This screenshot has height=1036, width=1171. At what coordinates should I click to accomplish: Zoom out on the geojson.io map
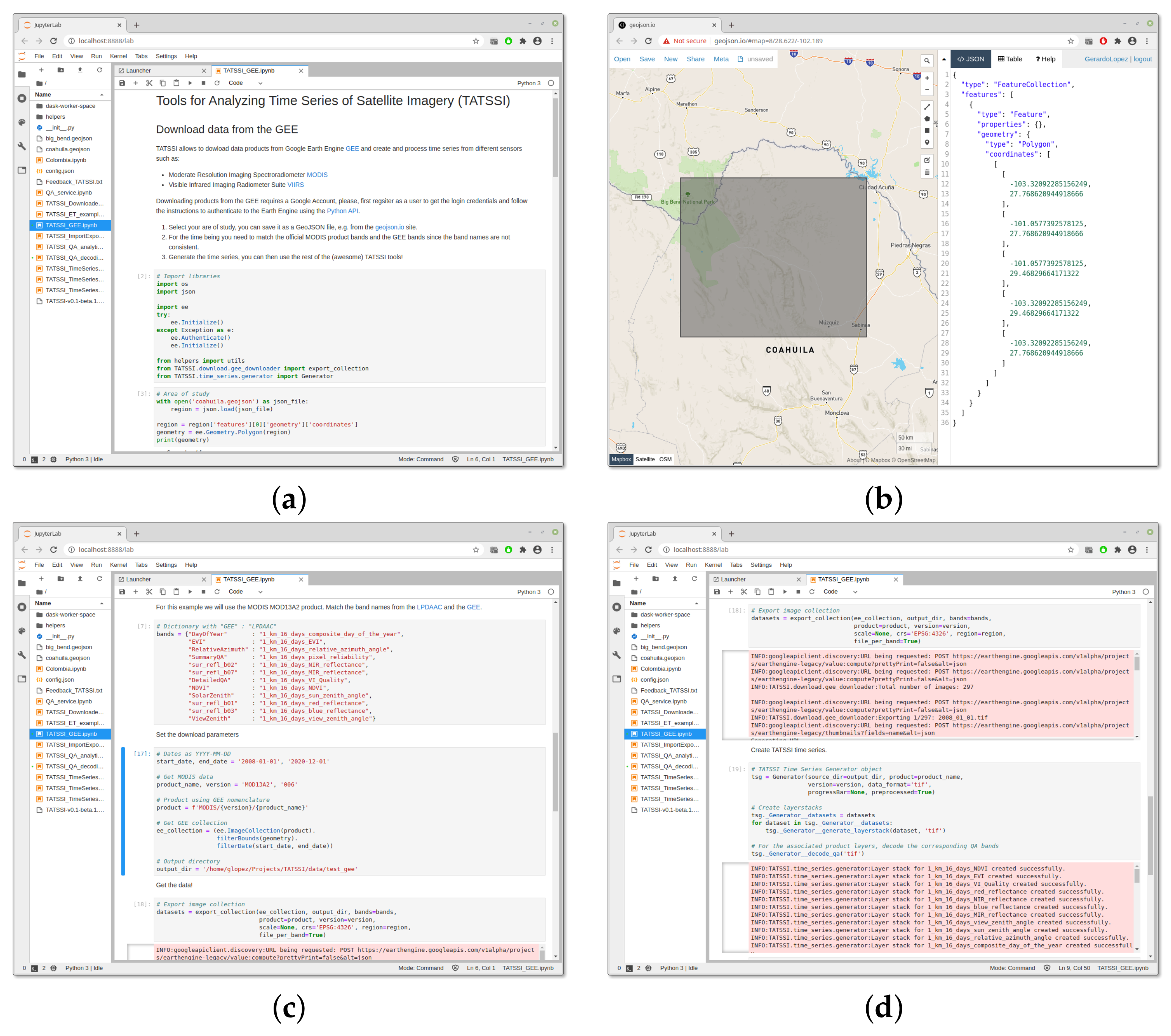tap(926, 90)
